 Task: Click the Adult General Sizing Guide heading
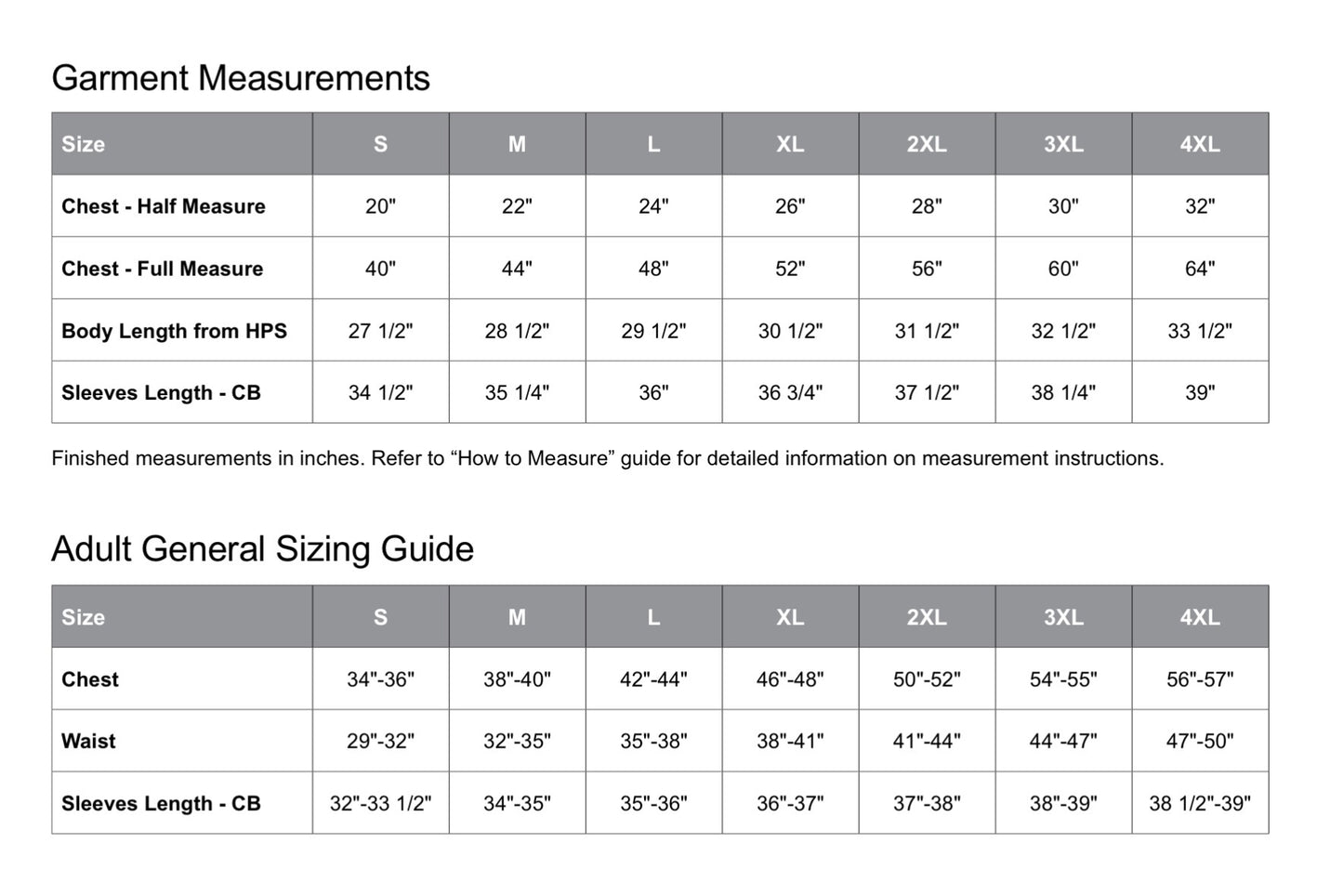coord(262,549)
